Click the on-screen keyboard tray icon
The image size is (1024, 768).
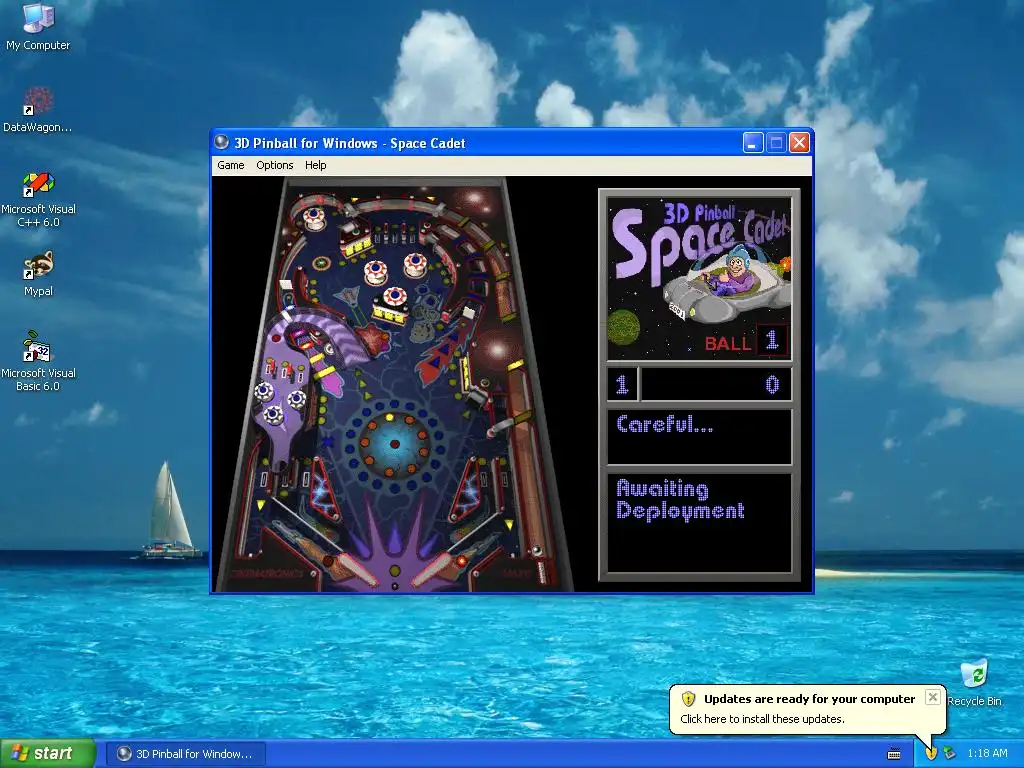[894, 754]
